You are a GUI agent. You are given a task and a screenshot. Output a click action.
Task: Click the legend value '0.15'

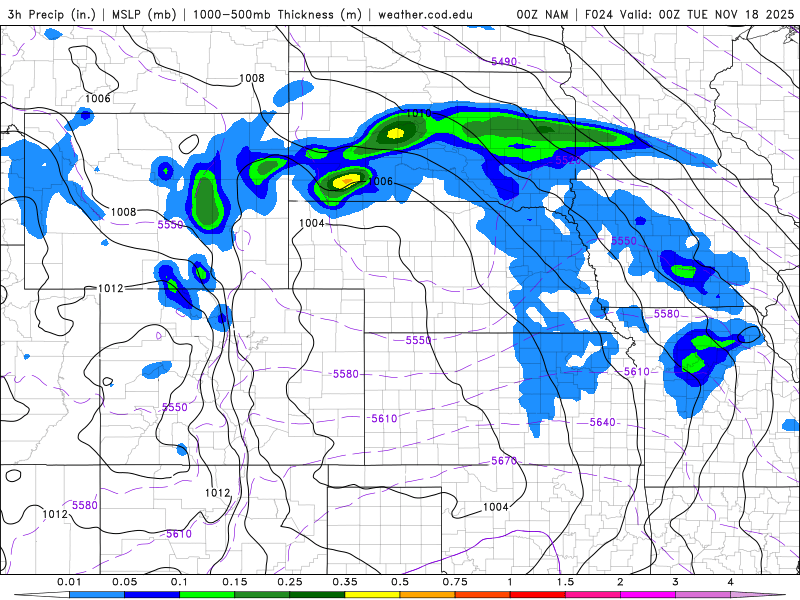click(x=235, y=582)
